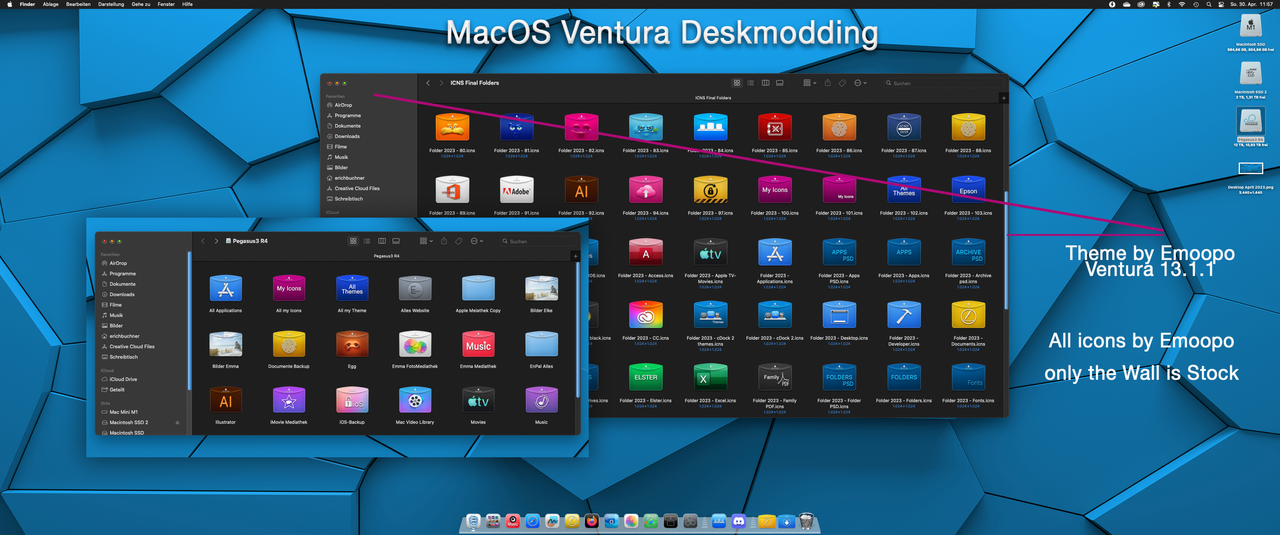Switch Pegasus3 R4 window to gallery view

point(396,241)
